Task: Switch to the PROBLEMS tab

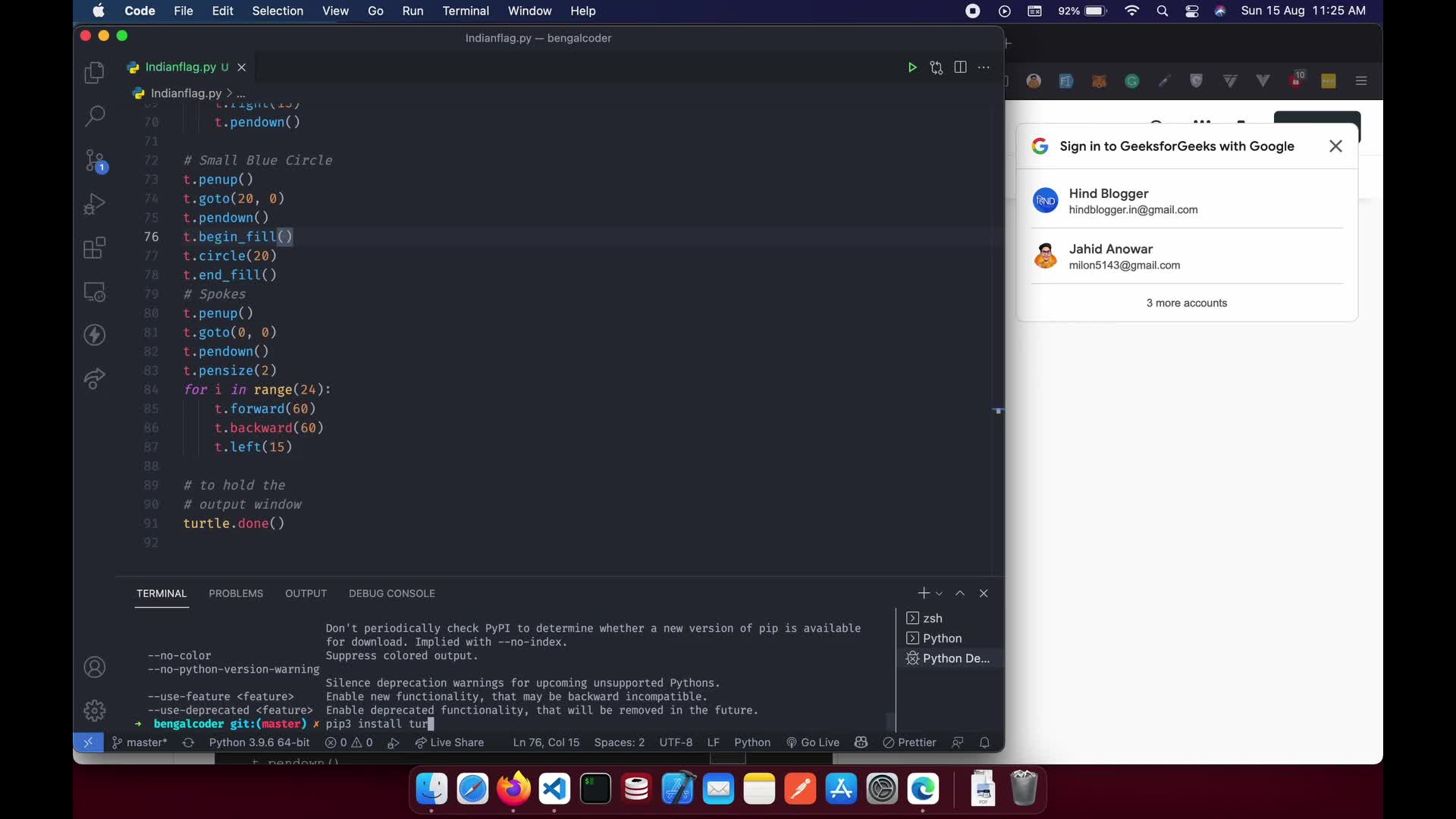Action: [x=236, y=593]
